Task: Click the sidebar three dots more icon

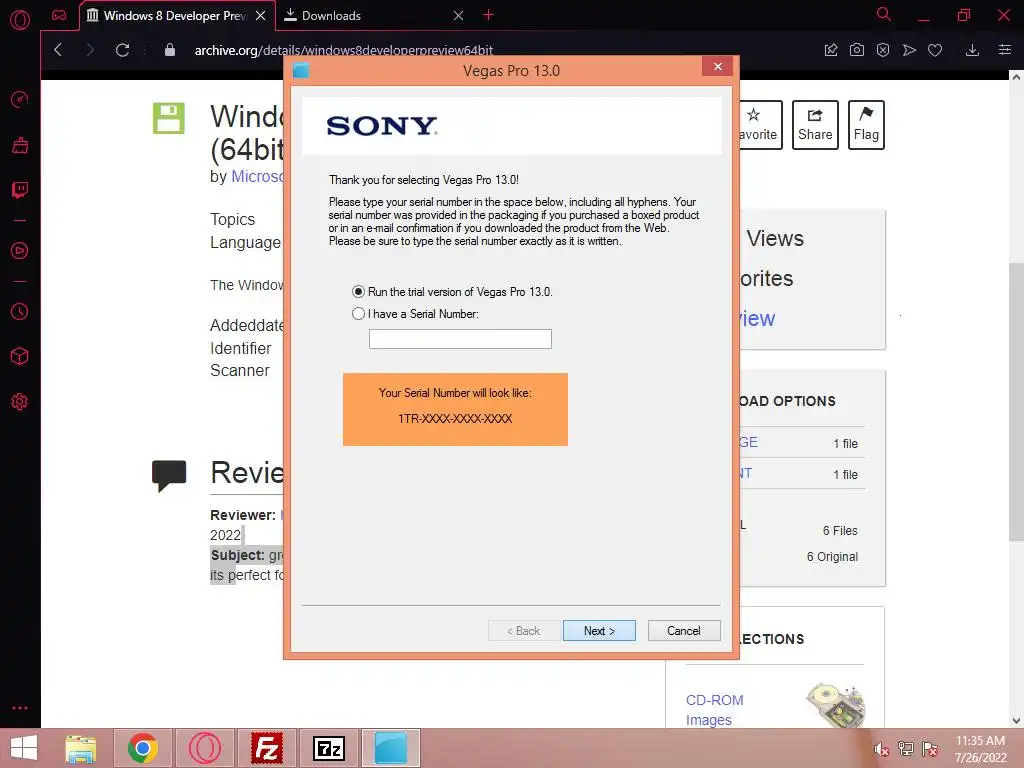Action: click(x=20, y=708)
